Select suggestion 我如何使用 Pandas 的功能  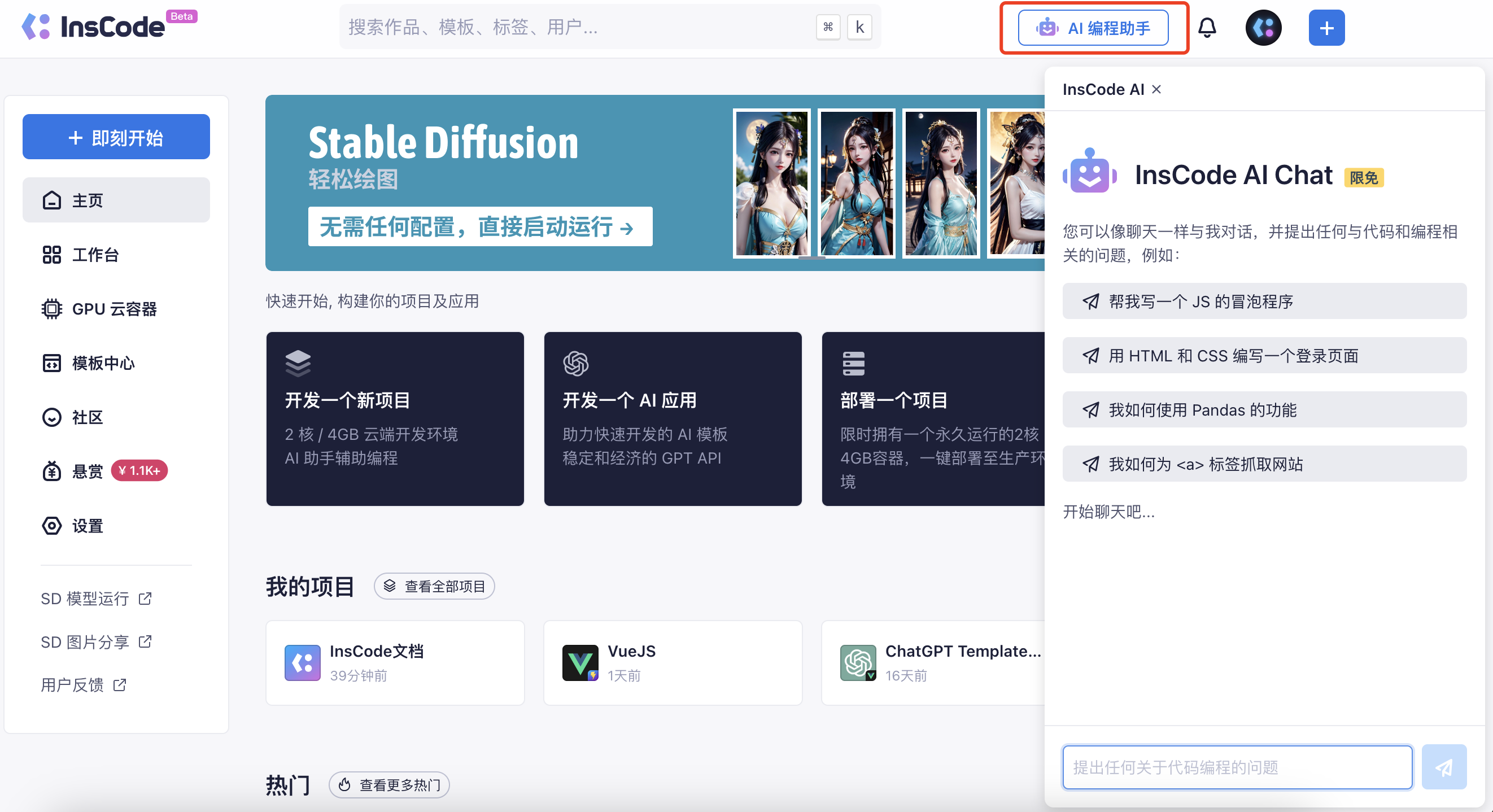(1264, 410)
